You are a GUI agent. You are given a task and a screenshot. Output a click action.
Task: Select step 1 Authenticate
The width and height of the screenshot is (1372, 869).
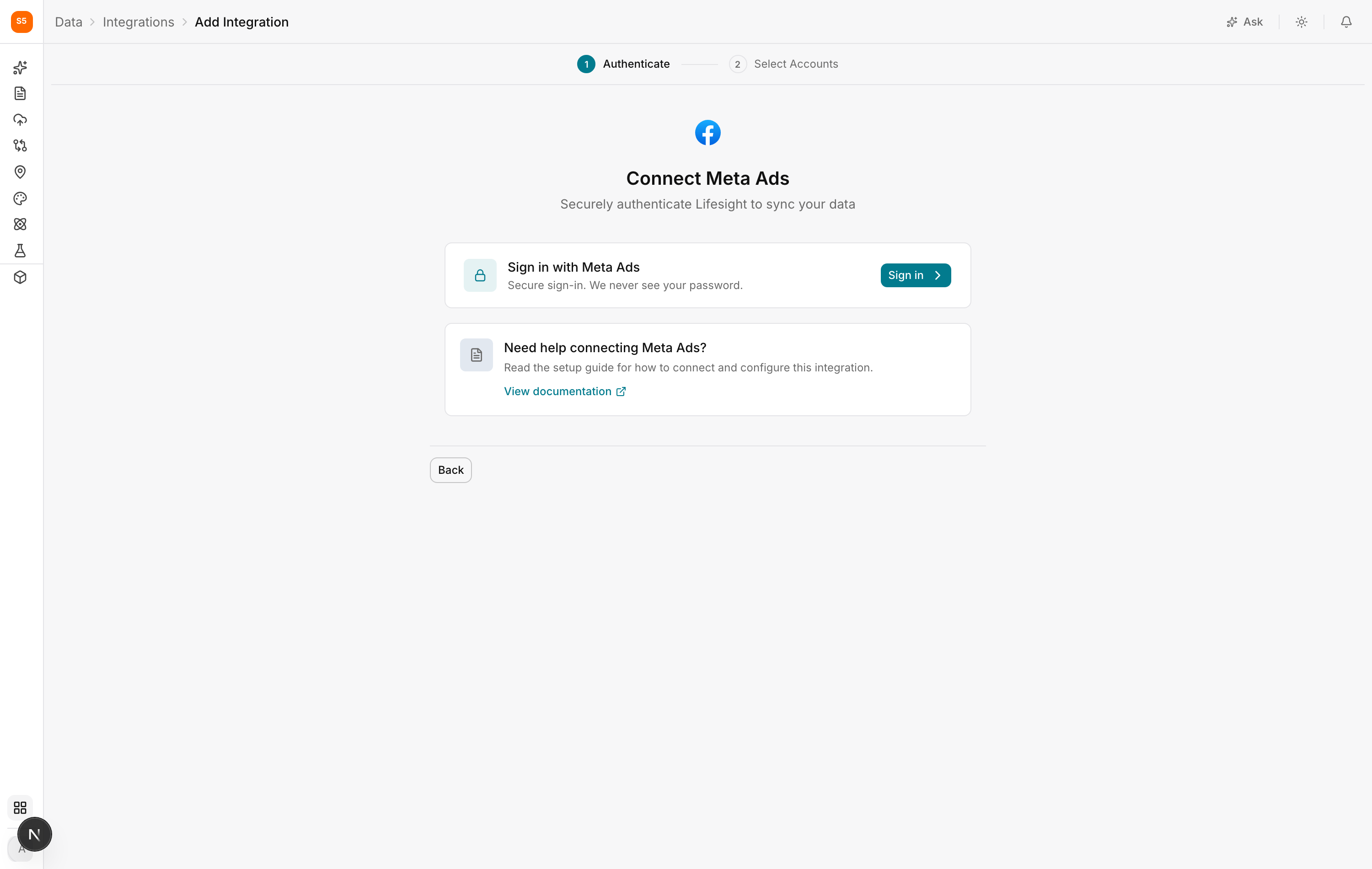(623, 64)
